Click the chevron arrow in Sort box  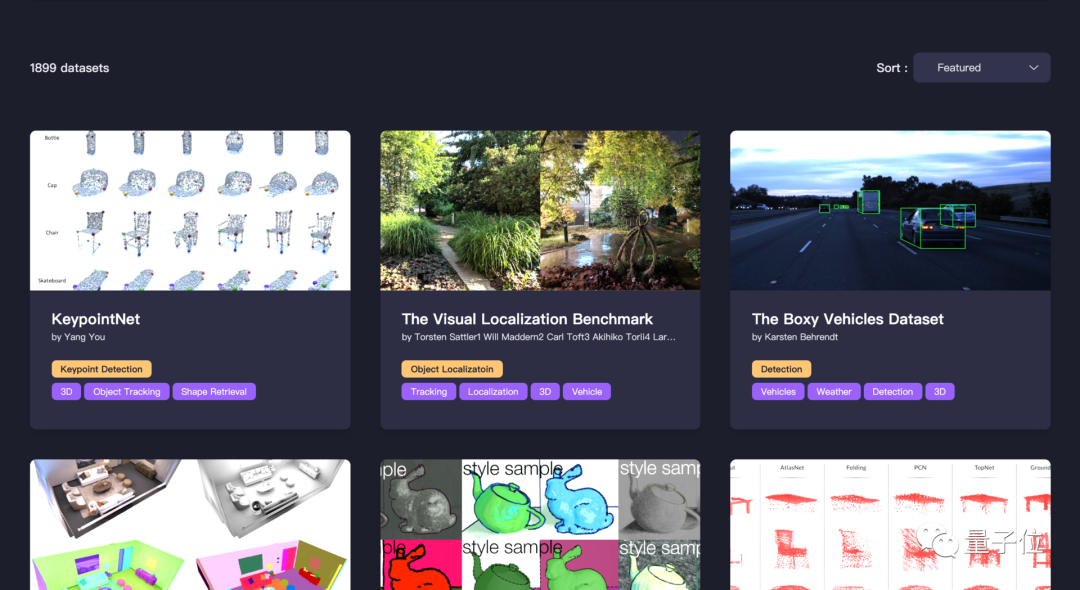[1033, 67]
